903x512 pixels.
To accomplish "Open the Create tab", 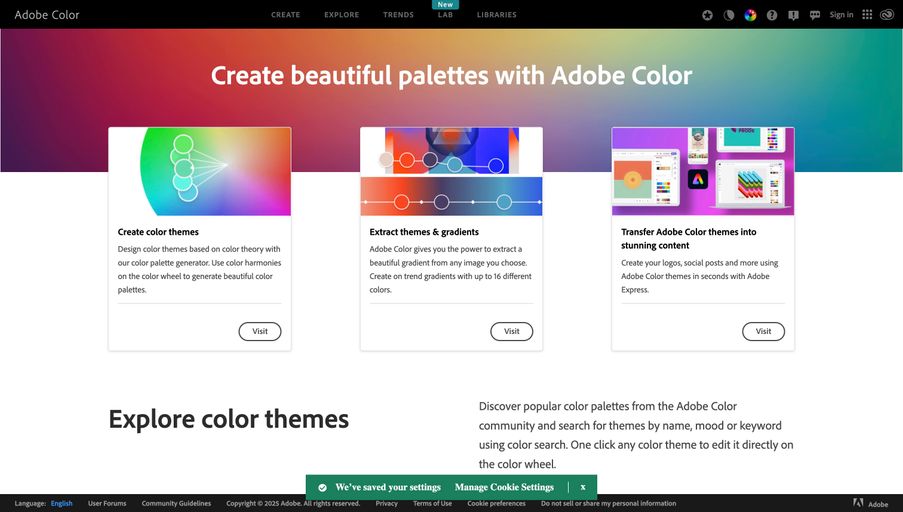I will 286,15.
